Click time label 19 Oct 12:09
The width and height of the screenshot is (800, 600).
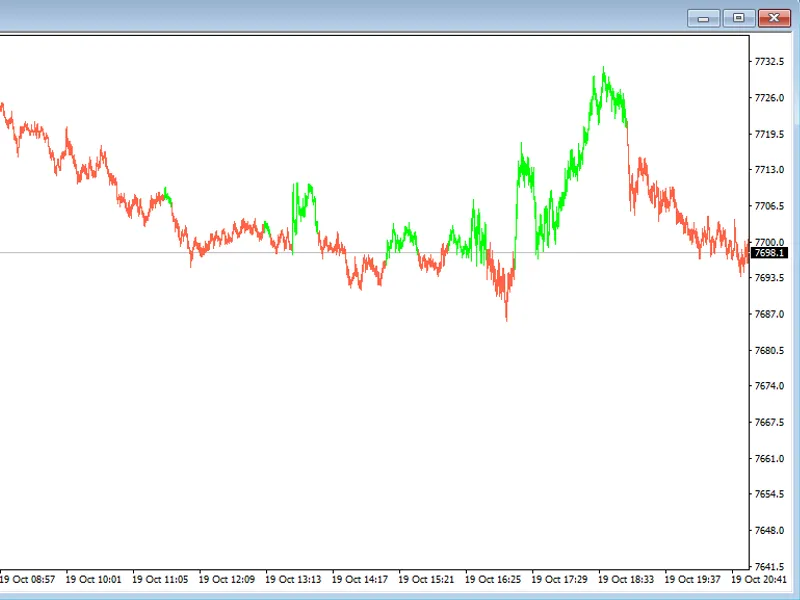pos(227,580)
